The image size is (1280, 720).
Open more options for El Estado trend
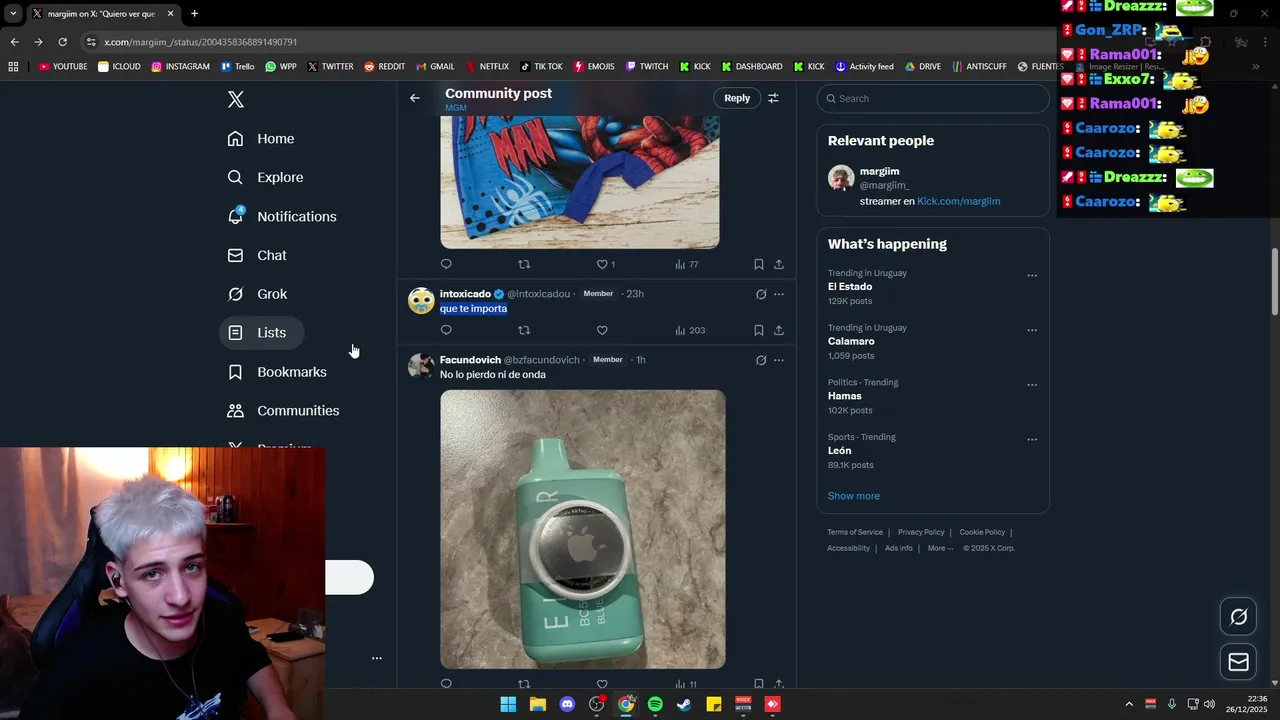pyautogui.click(x=1032, y=276)
